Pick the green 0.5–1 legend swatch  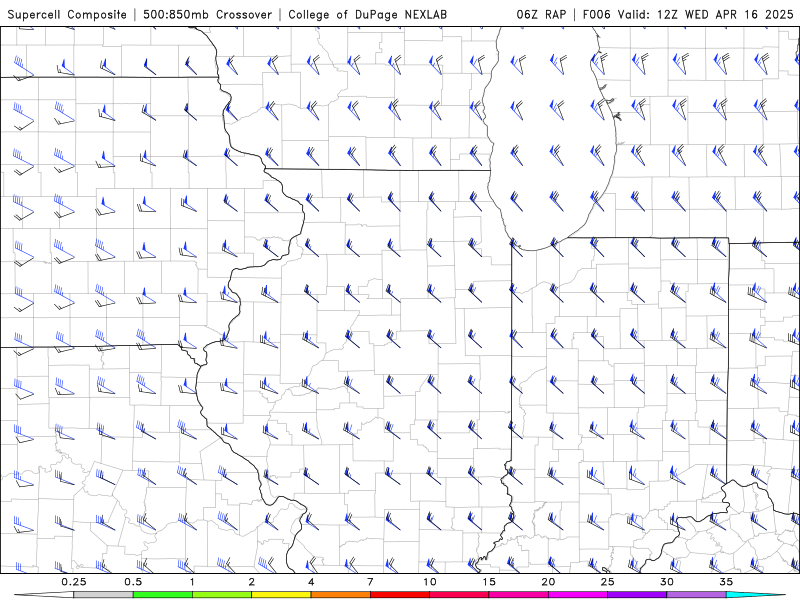point(162,595)
